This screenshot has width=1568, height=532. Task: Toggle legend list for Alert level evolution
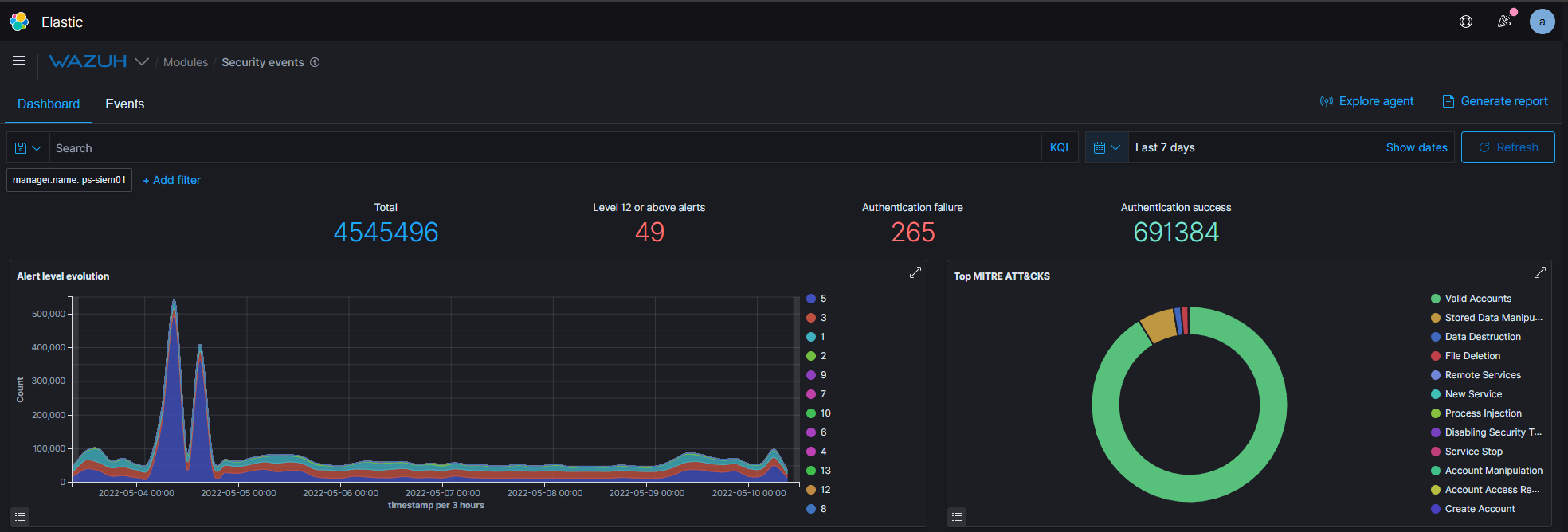click(20, 517)
